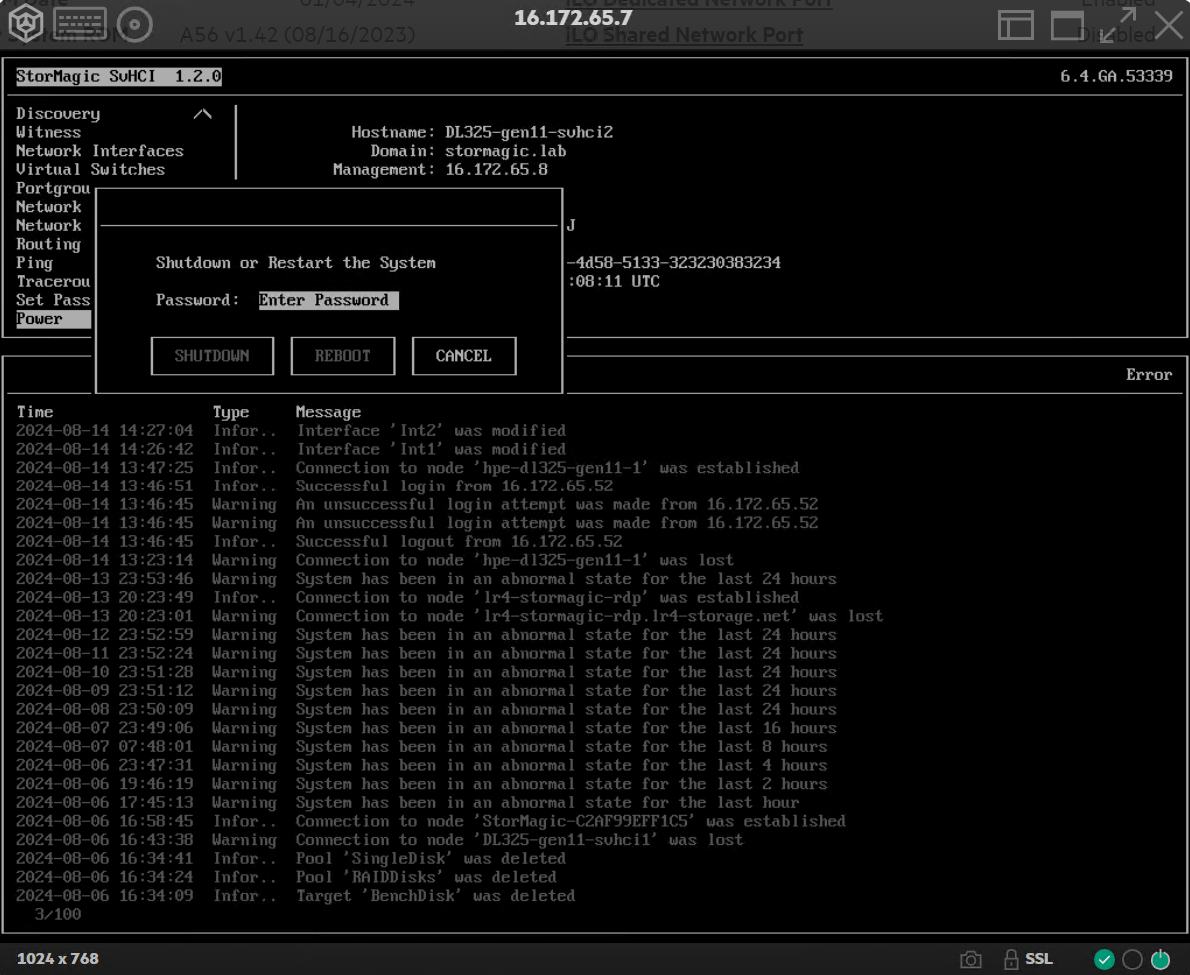1190x975 pixels.
Task: Click the Type column header
Action: click(231, 412)
